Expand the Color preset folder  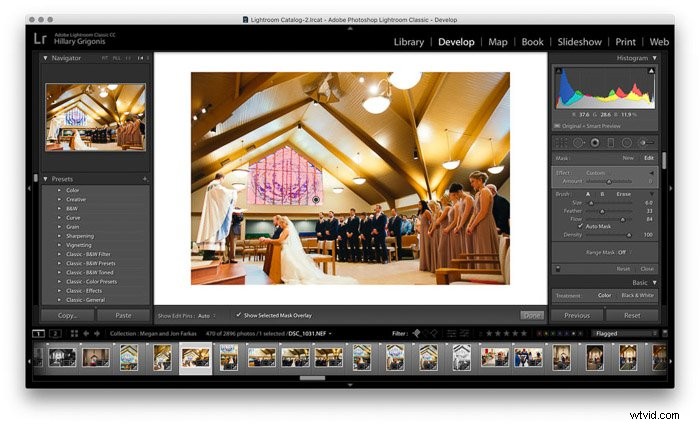[59, 190]
